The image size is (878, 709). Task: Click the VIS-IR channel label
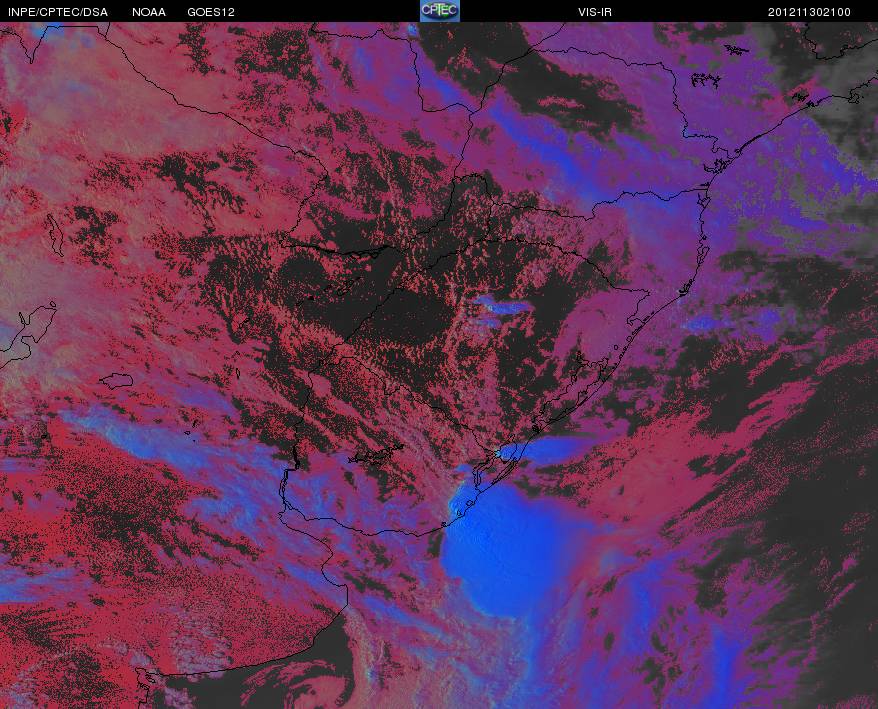595,12
